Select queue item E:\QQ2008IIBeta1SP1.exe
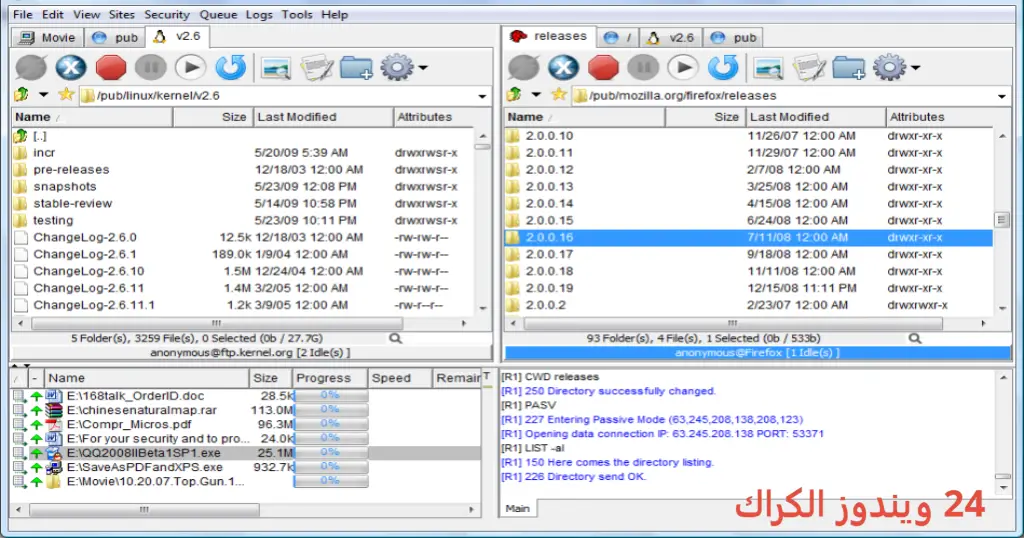 click(x=144, y=453)
